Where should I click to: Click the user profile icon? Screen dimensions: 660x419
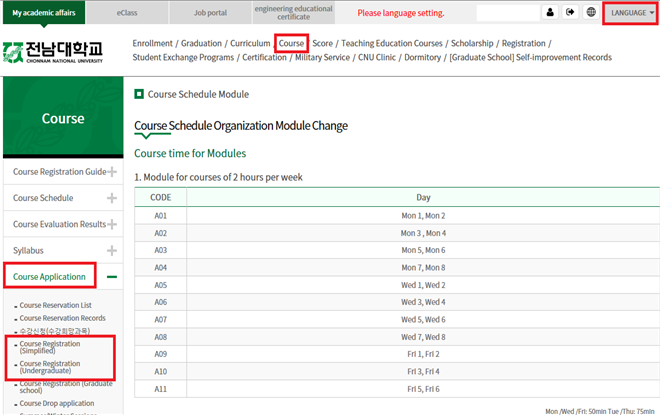[x=550, y=12]
